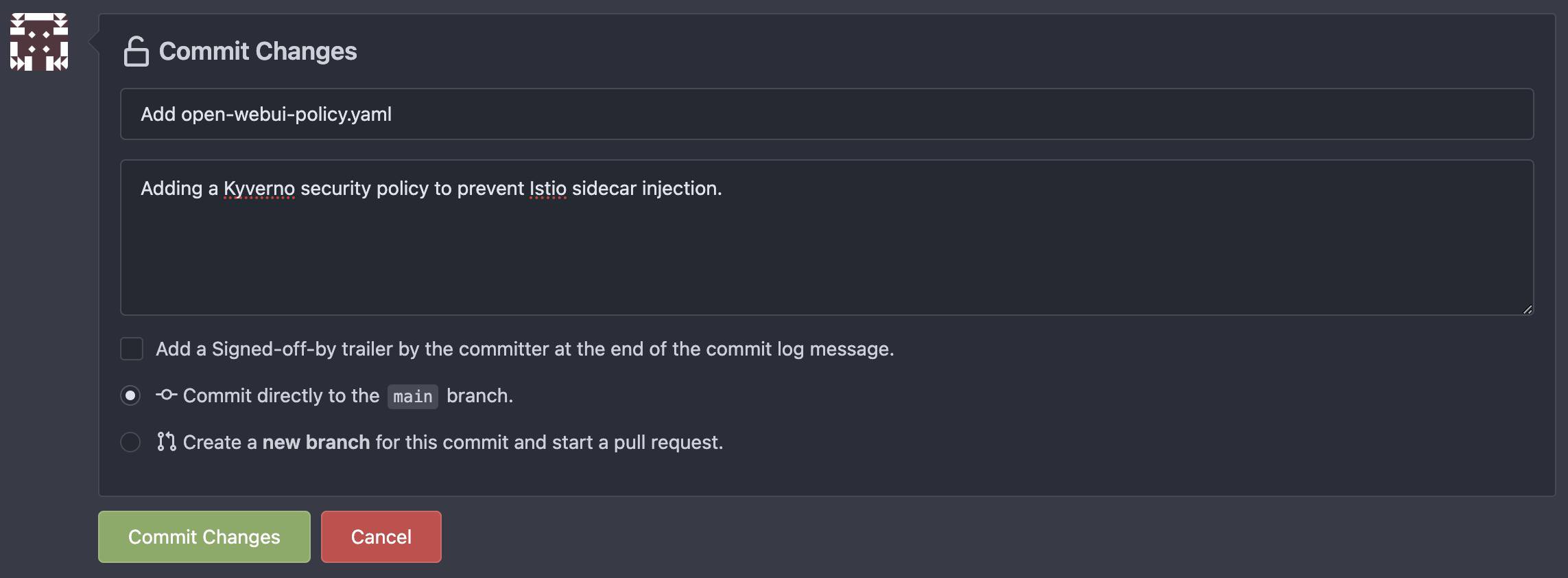This screenshot has height=578, width=1568.
Task: Click the 'main' branch label badge
Action: tap(412, 396)
